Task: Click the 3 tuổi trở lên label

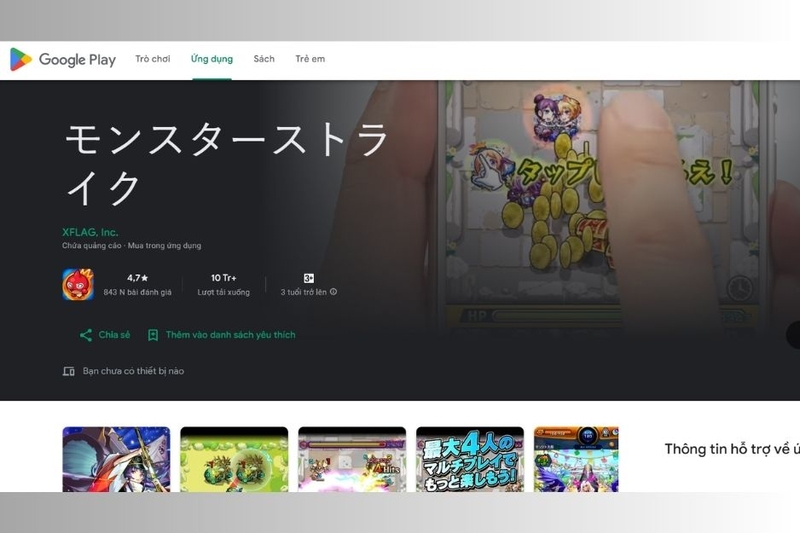Action: coord(304,292)
